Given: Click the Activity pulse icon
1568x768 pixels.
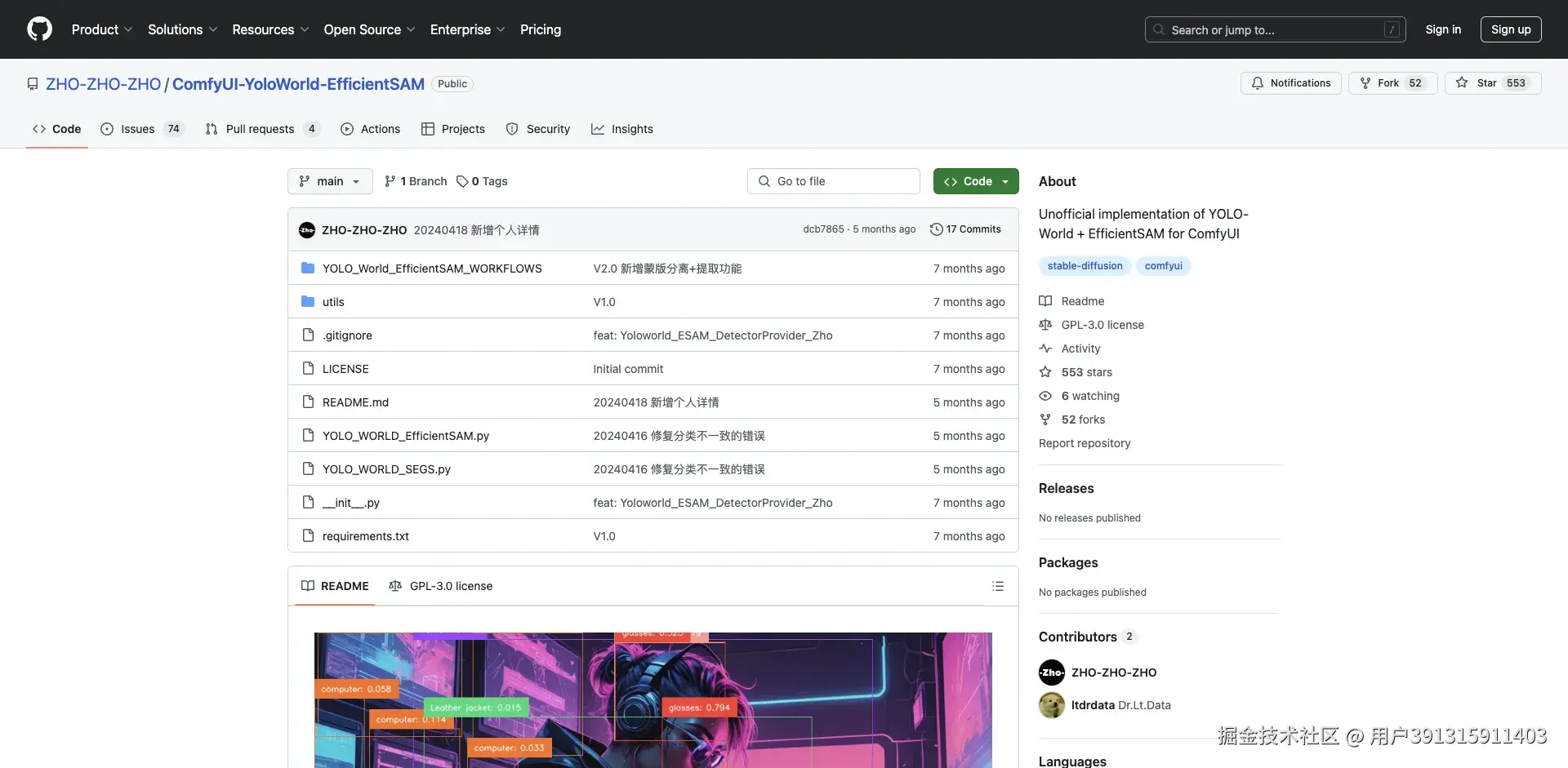Looking at the screenshot, I should 1045,348.
